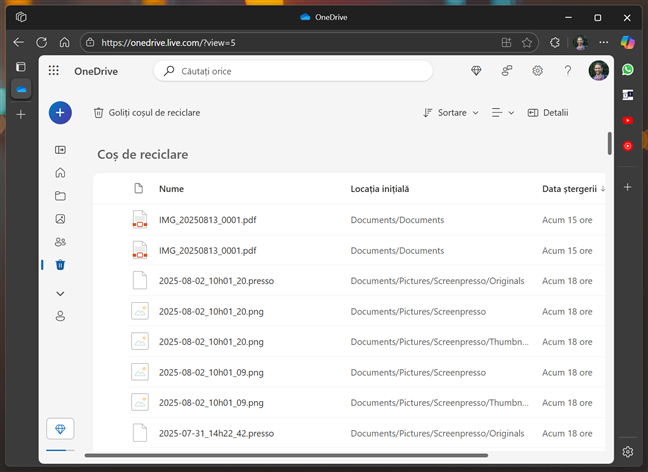Screen dimensions: 648x472
Task: Open the share activity icon in header
Action: [x=507, y=71]
